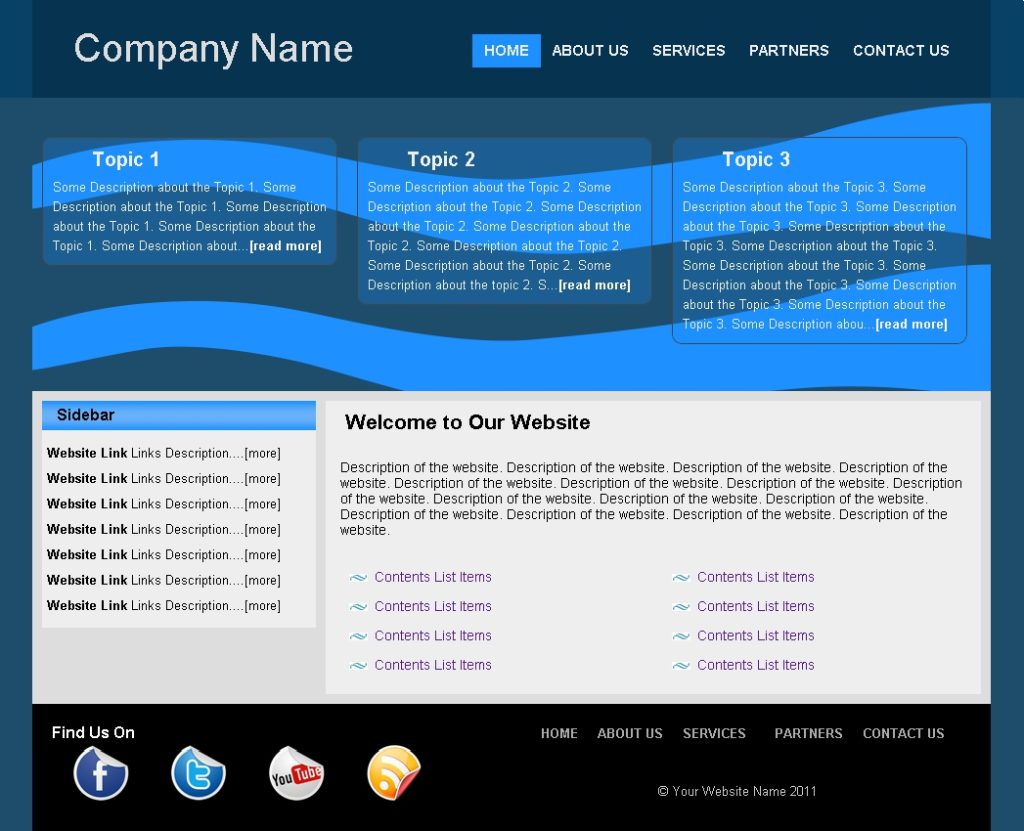The height and width of the screenshot is (831, 1024).
Task: Open the read more link for Topic 3
Action: click(x=911, y=323)
